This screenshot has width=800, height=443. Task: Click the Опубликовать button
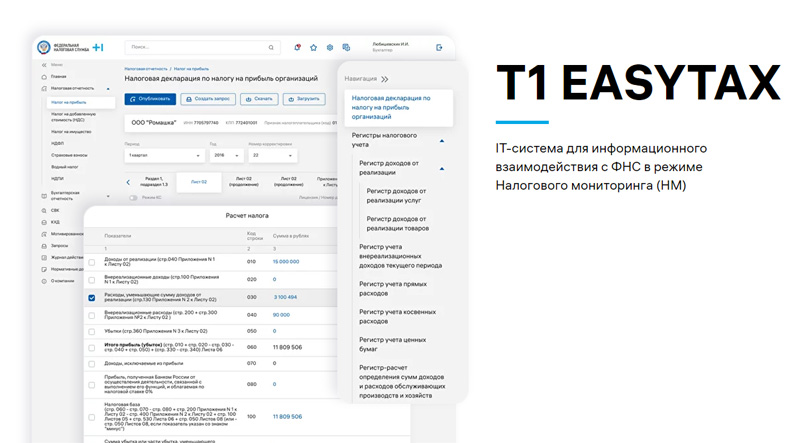click(x=150, y=99)
